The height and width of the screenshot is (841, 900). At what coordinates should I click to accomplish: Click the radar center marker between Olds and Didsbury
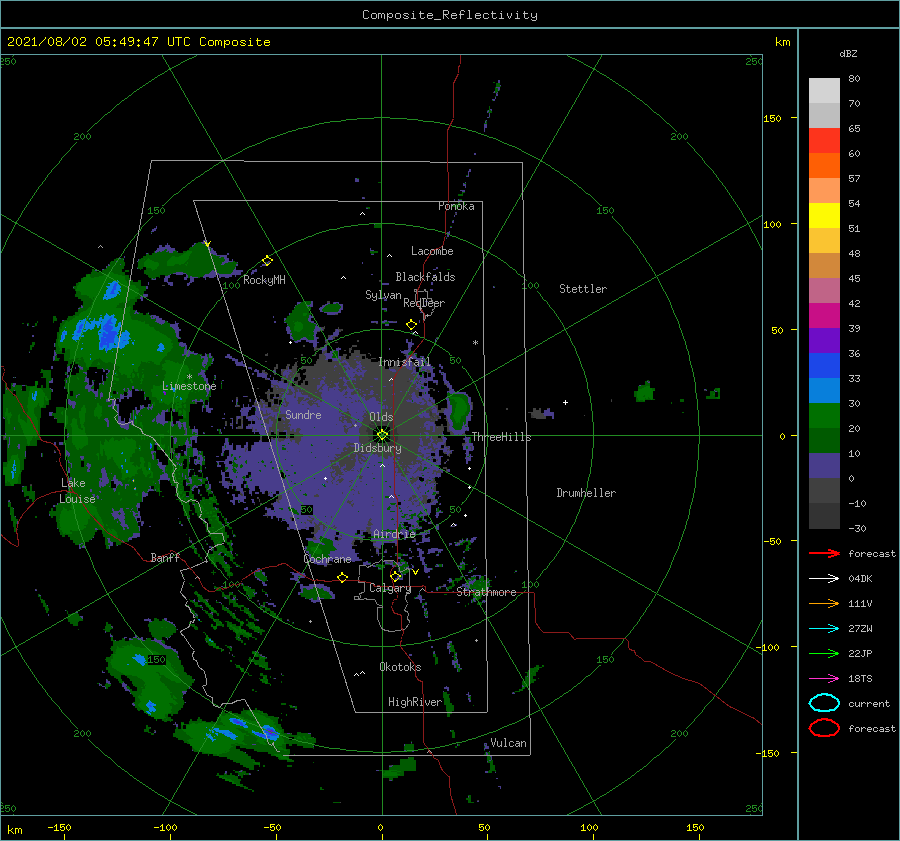click(382, 435)
